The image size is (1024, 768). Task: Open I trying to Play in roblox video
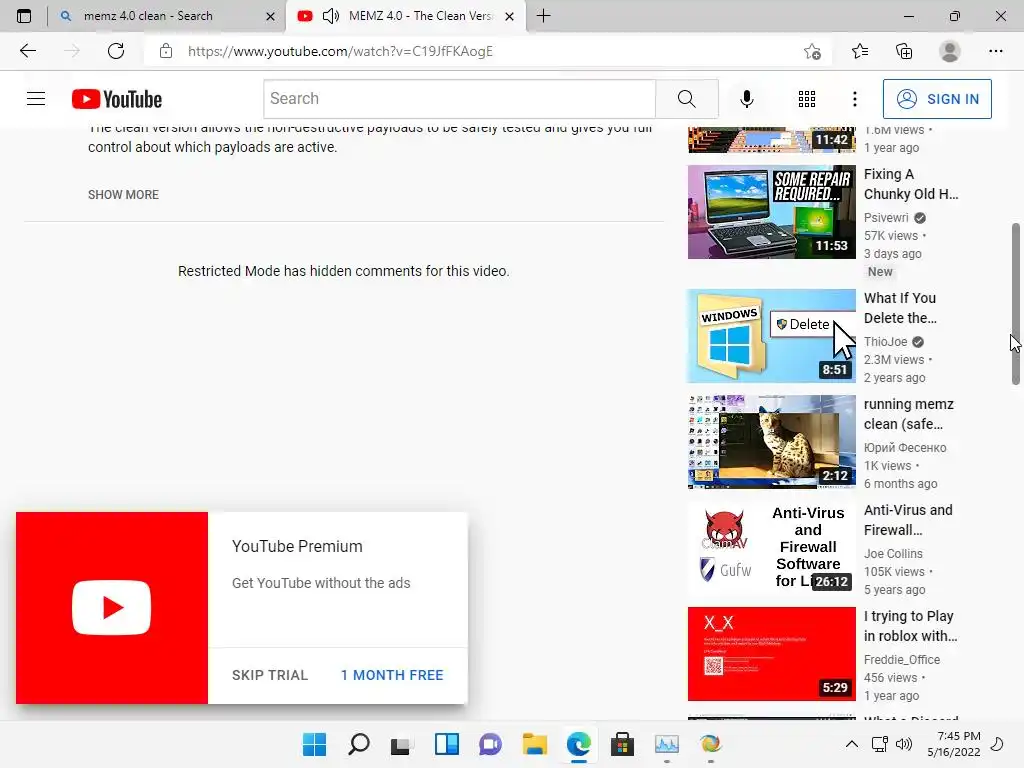910,626
